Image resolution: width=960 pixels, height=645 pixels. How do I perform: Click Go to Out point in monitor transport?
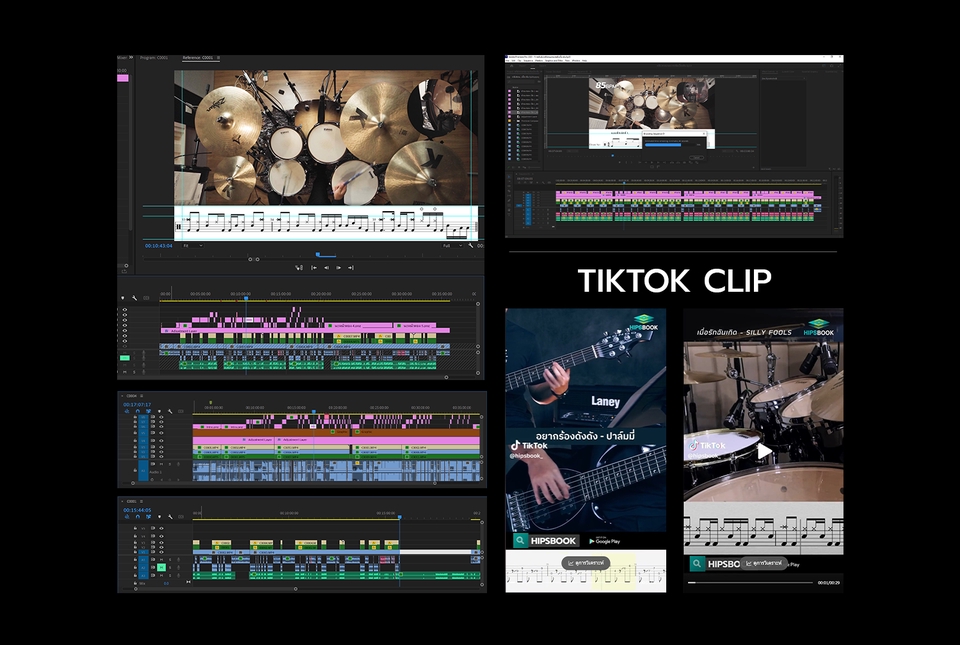[x=351, y=267]
